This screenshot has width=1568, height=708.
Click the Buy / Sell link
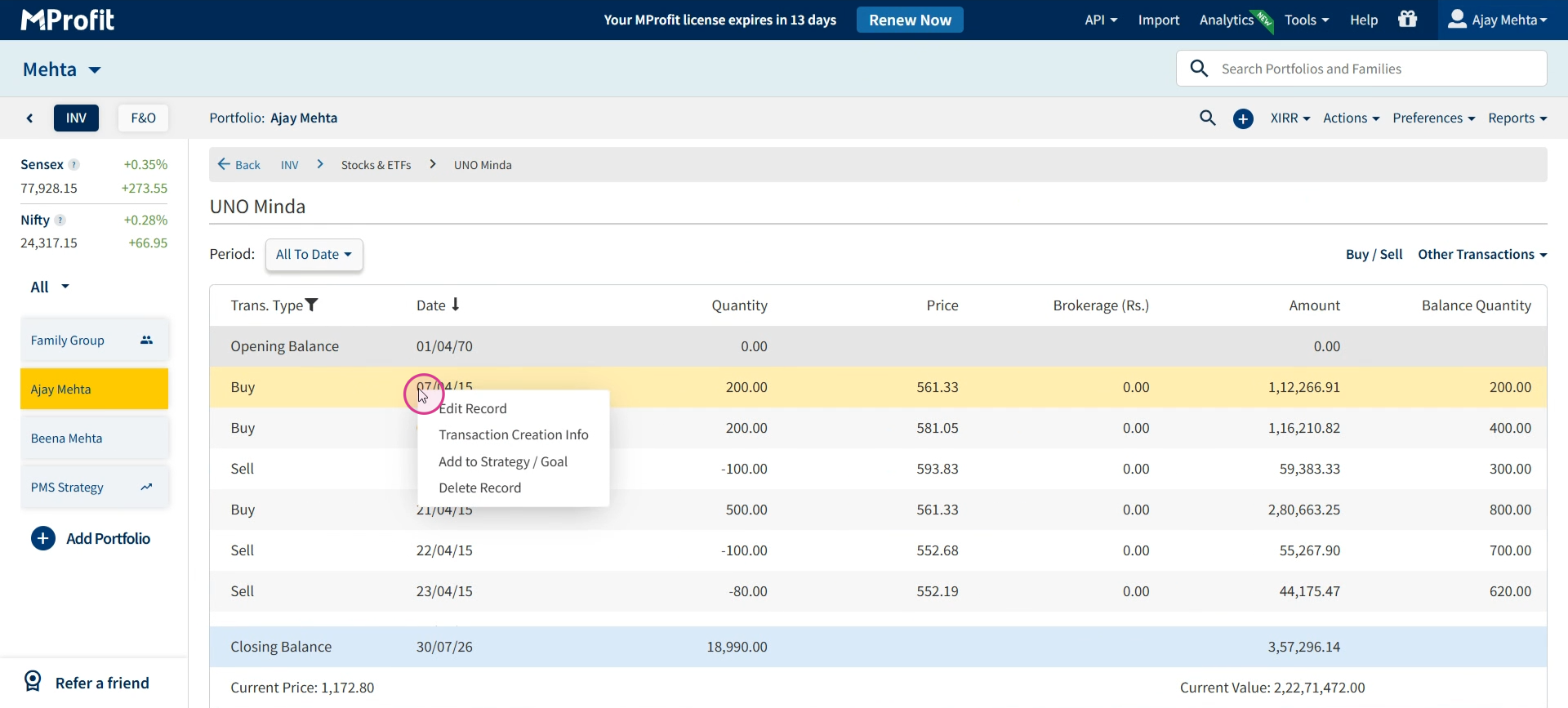[x=1374, y=255]
